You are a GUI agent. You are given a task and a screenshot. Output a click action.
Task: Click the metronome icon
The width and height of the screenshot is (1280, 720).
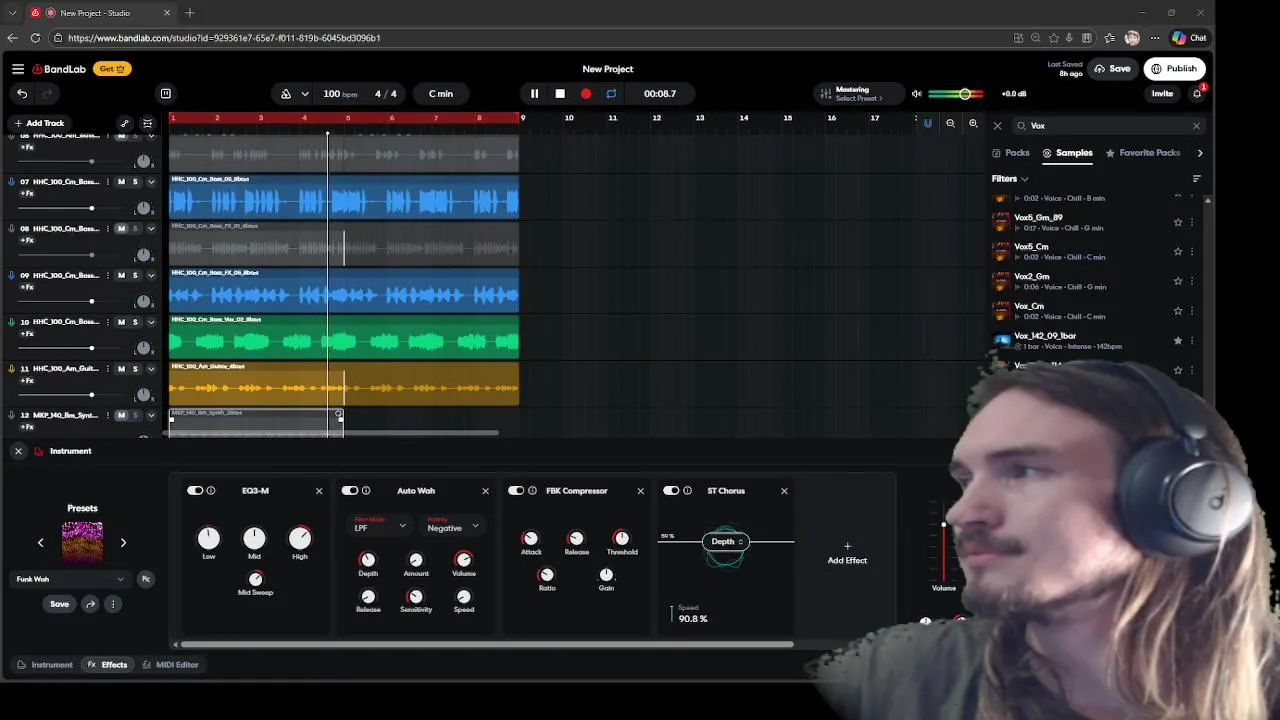point(286,94)
